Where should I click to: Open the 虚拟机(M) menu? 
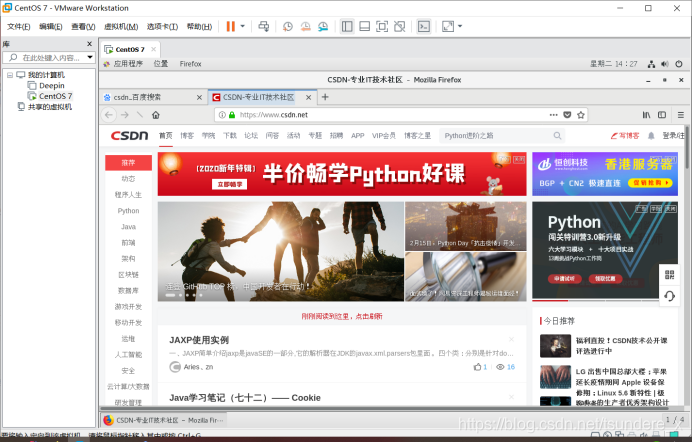click(x=121, y=27)
